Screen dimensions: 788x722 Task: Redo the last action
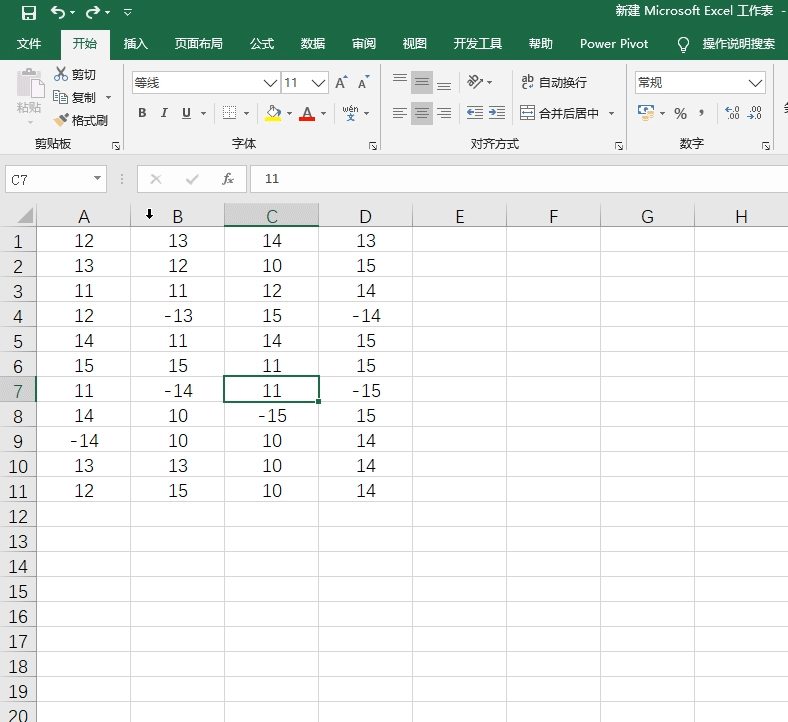tap(93, 13)
